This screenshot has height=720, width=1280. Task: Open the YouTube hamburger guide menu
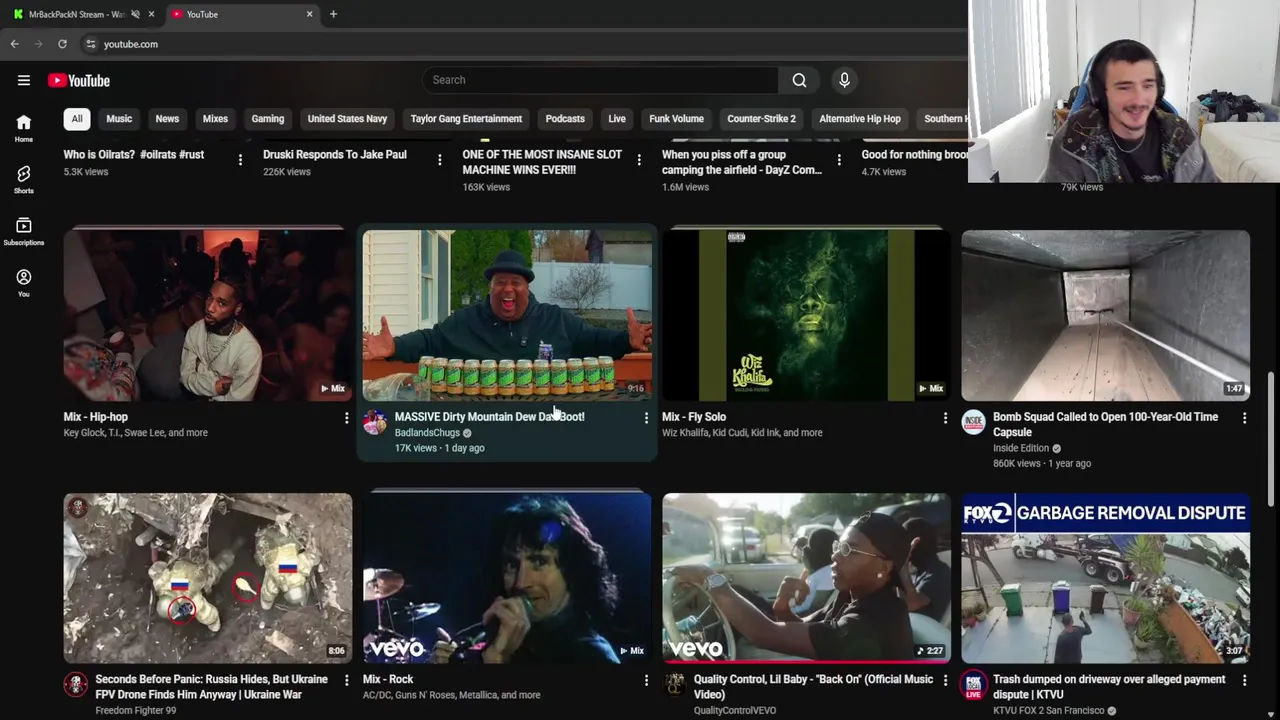tap(24, 80)
